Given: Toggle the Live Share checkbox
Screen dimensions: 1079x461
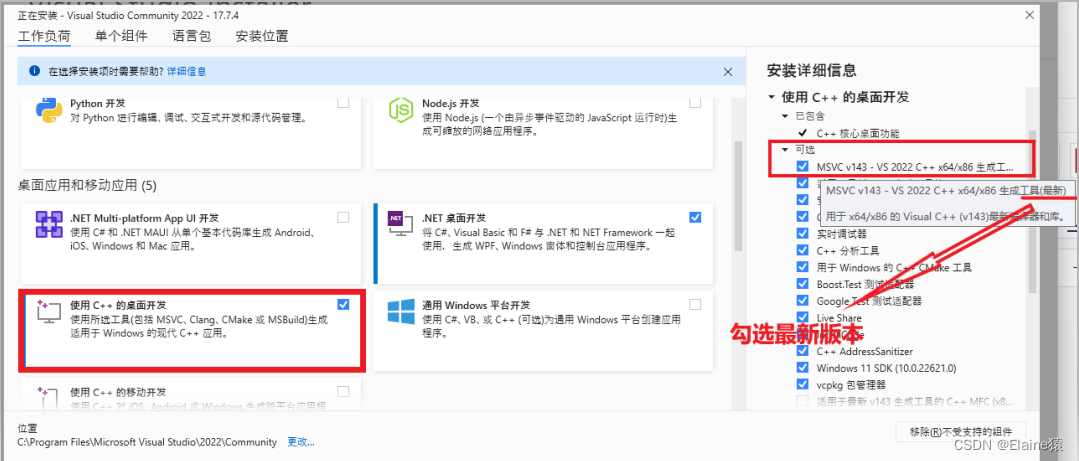Looking at the screenshot, I should point(802,317).
